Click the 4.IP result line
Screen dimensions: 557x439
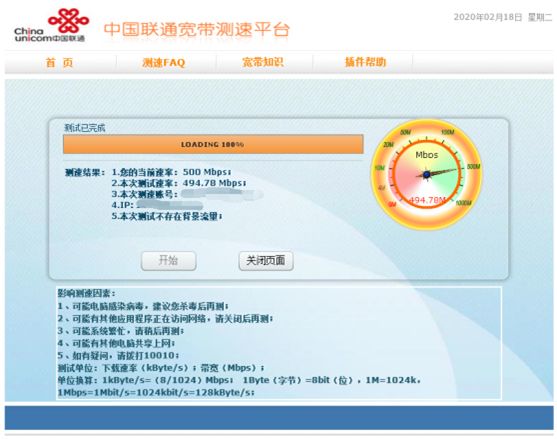click(157, 205)
